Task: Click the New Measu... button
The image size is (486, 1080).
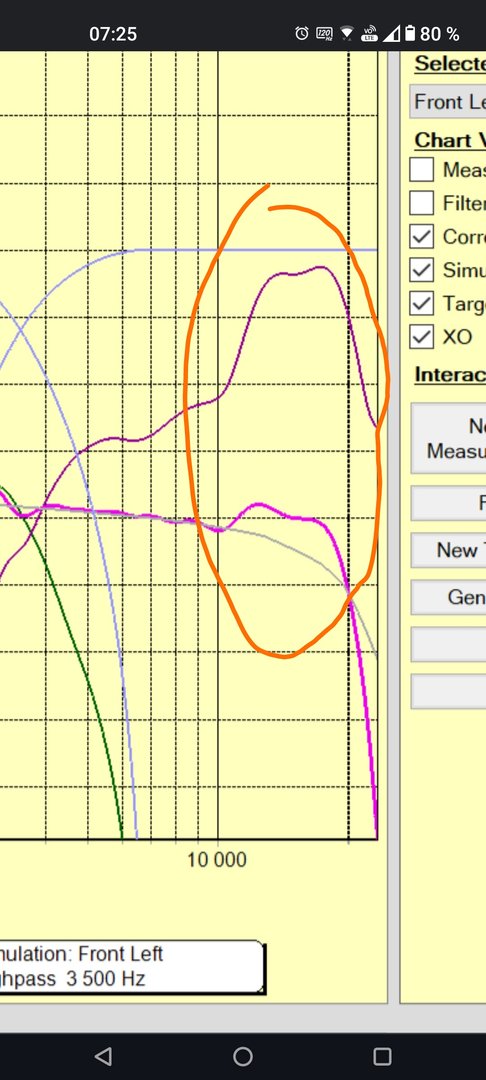Action: pyautogui.click(x=449, y=438)
